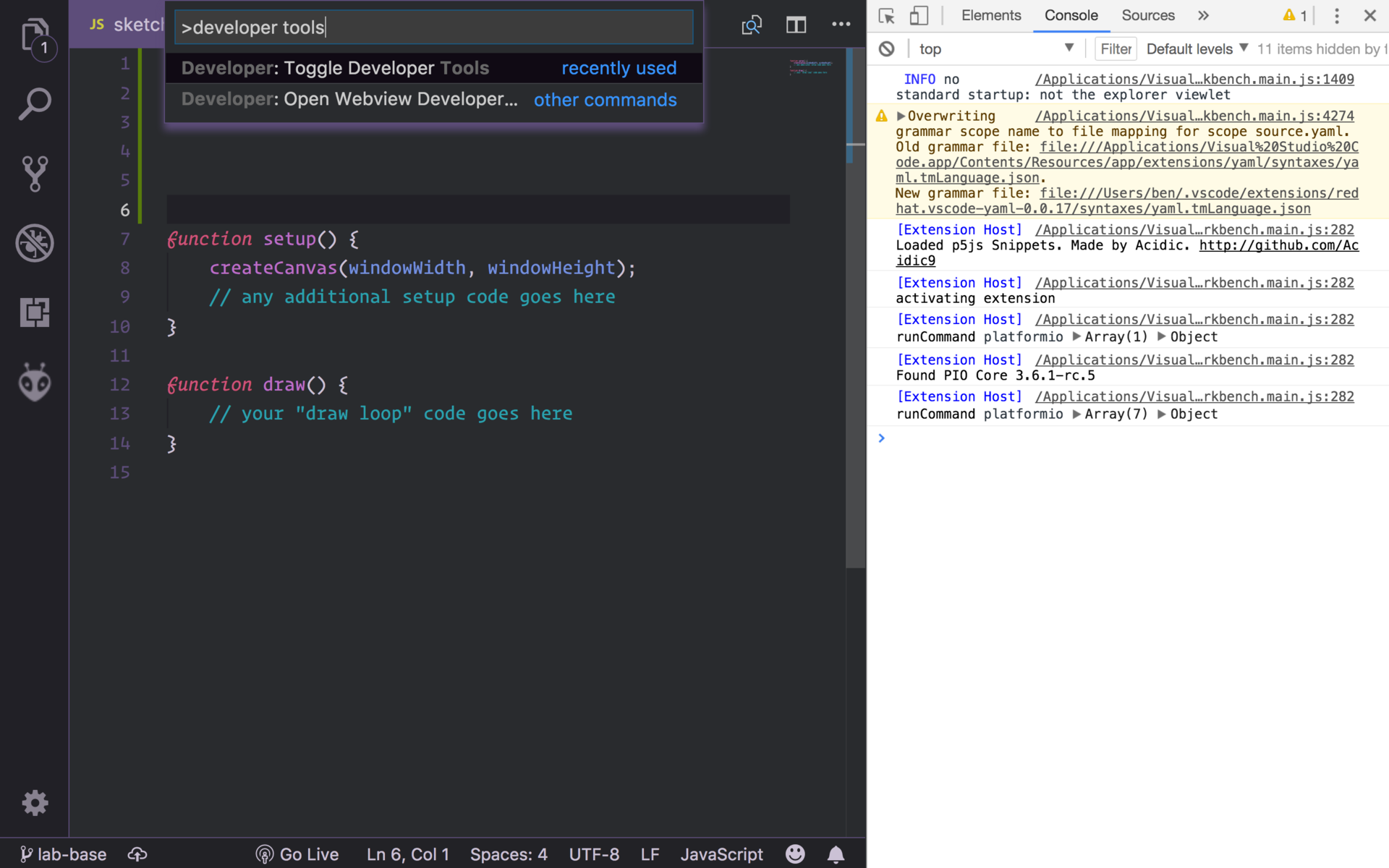Viewport: 1389px width, 868px height.
Task: Click line number 12 in the gutter
Action: click(x=119, y=385)
